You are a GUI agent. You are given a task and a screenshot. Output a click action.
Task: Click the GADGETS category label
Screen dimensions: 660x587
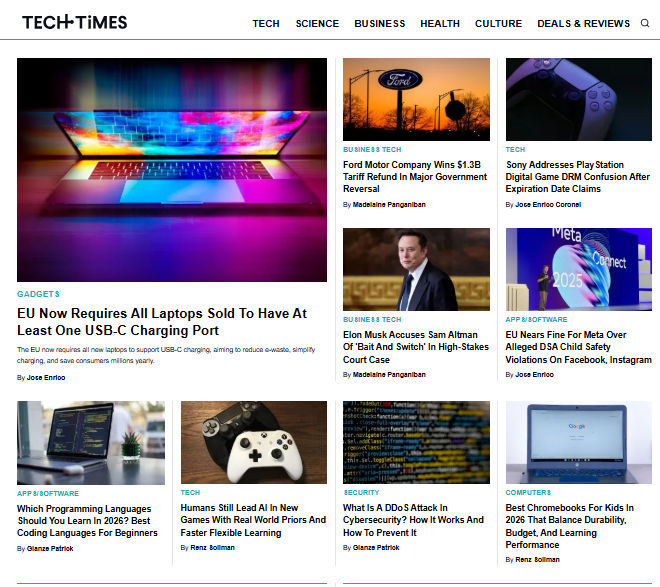coord(38,294)
